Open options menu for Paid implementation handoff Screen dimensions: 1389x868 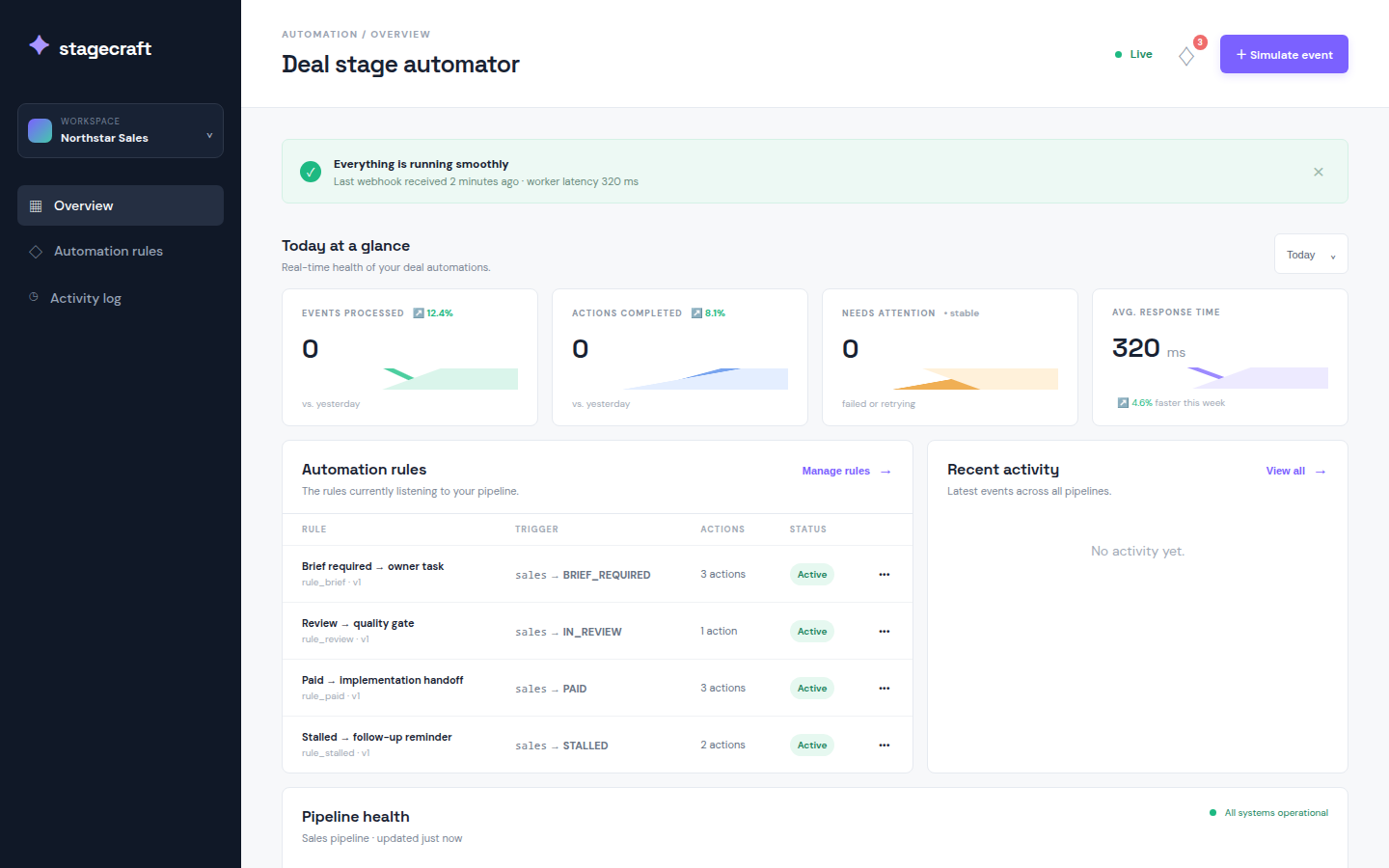pos(885,689)
